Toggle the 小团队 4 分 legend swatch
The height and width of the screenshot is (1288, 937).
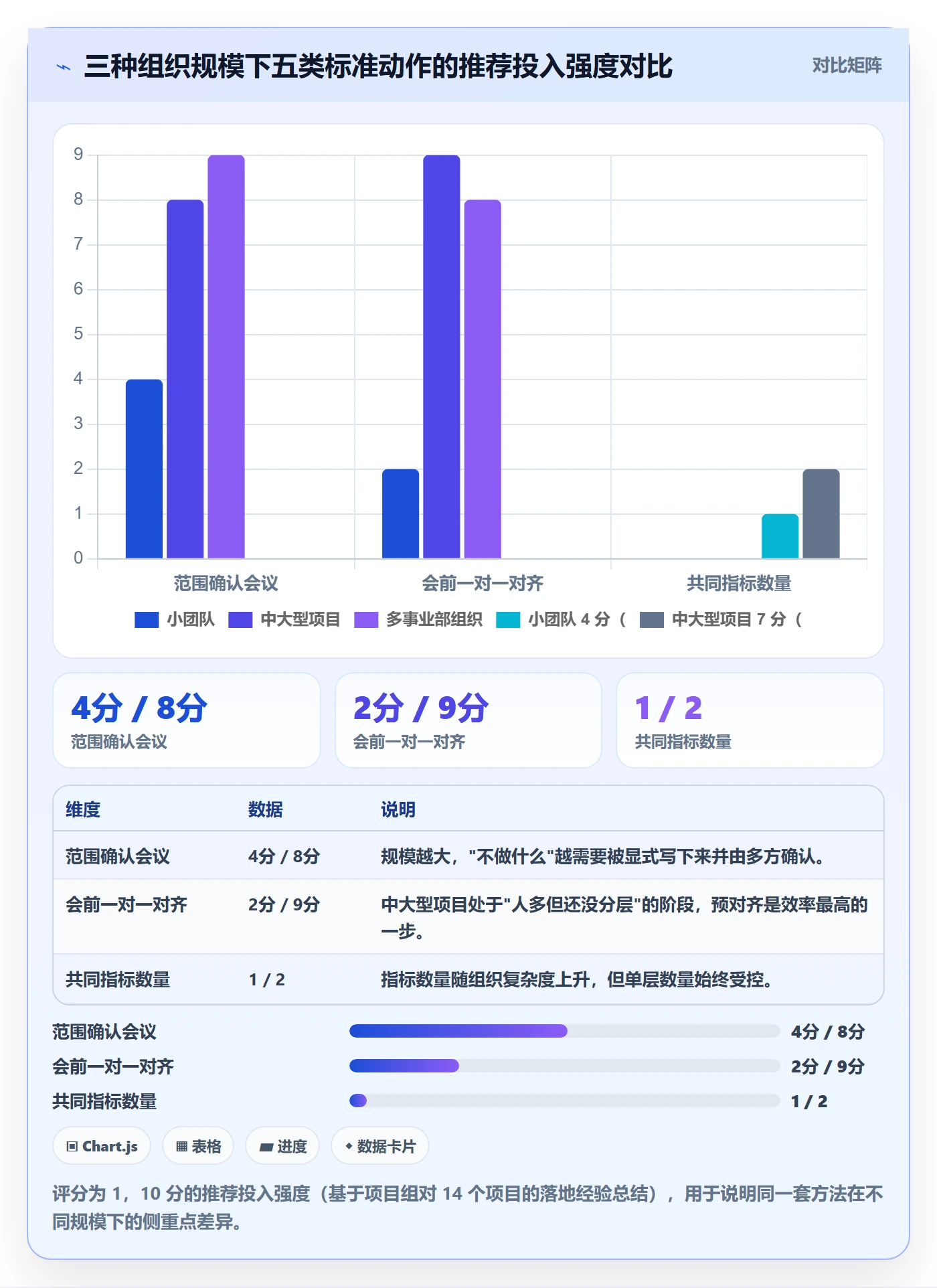[508, 620]
